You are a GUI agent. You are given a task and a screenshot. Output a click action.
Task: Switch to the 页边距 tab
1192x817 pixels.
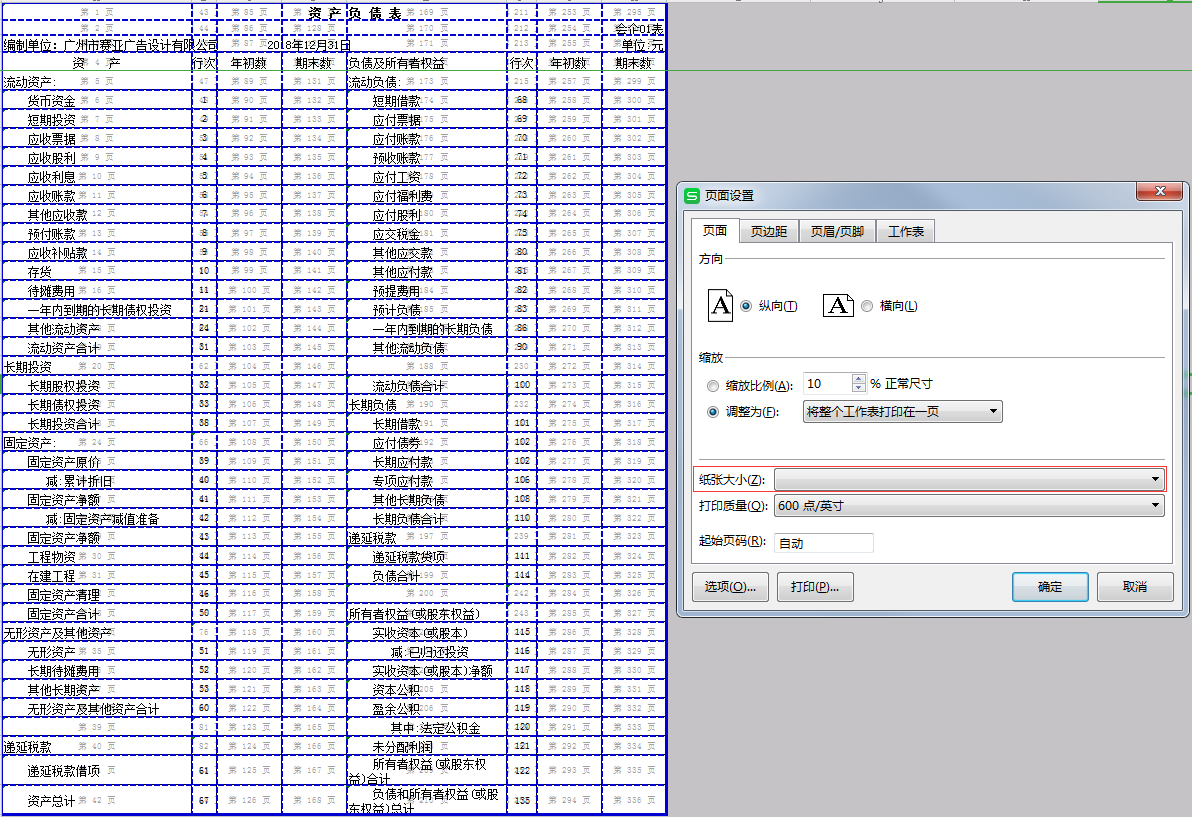(768, 232)
